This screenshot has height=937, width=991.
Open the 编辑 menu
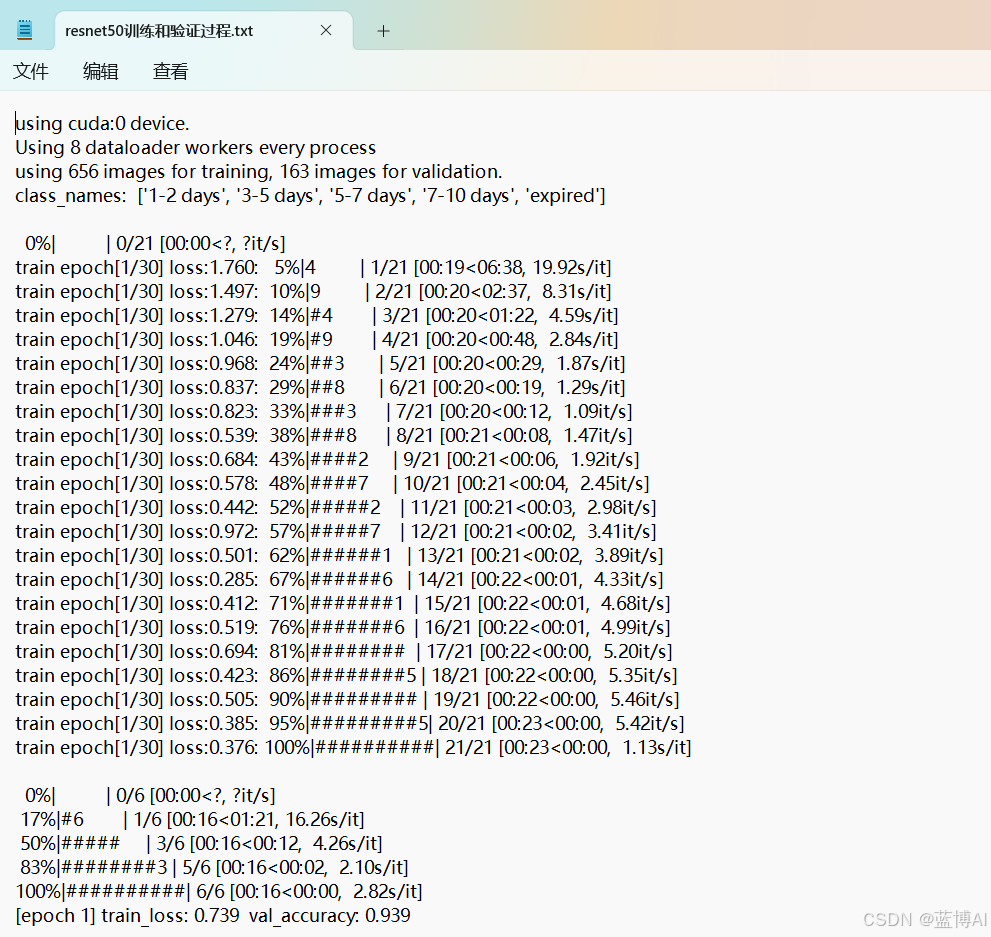pyautogui.click(x=100, y=71)
